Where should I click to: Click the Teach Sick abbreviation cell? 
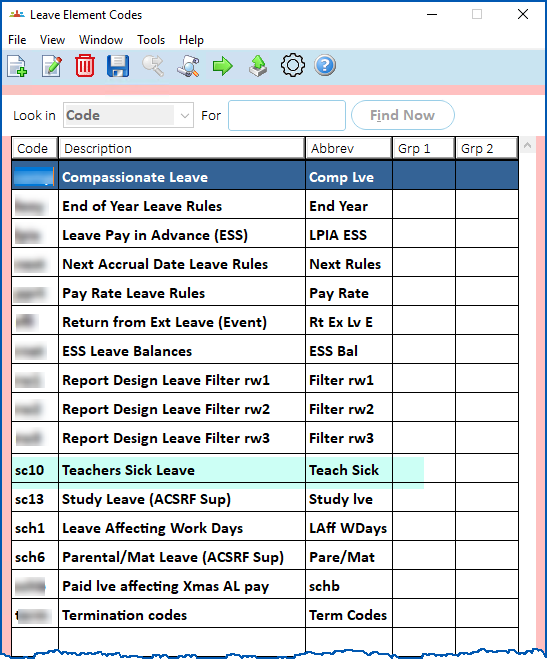click(349, 469)
